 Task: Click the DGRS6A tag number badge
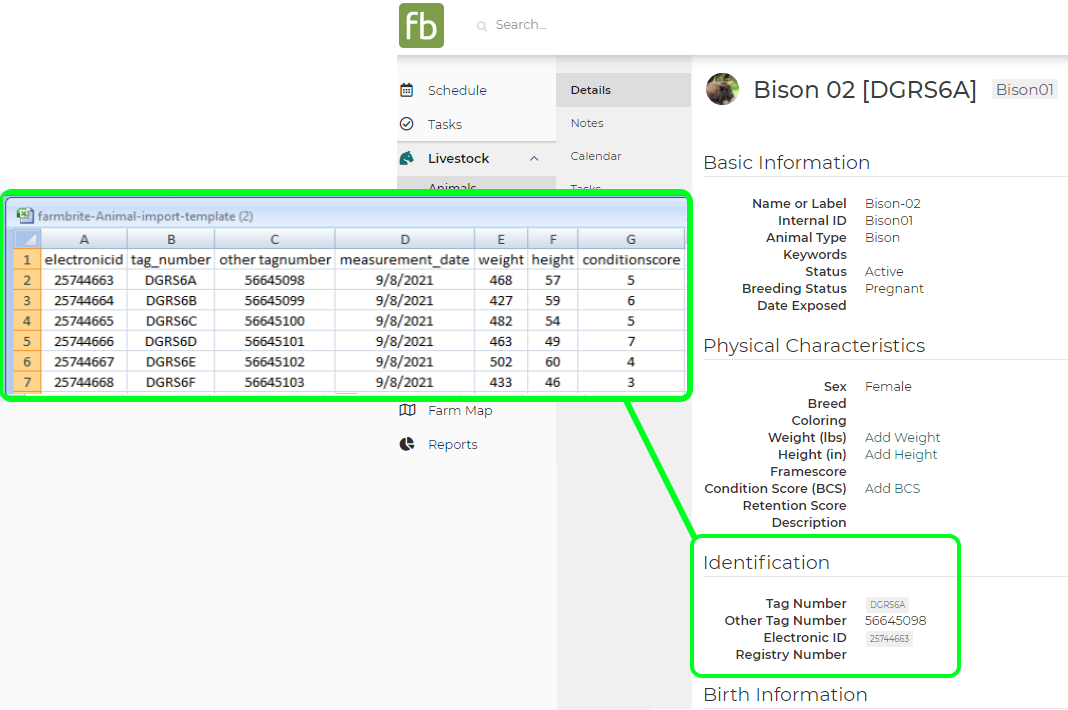coord(887,604)
